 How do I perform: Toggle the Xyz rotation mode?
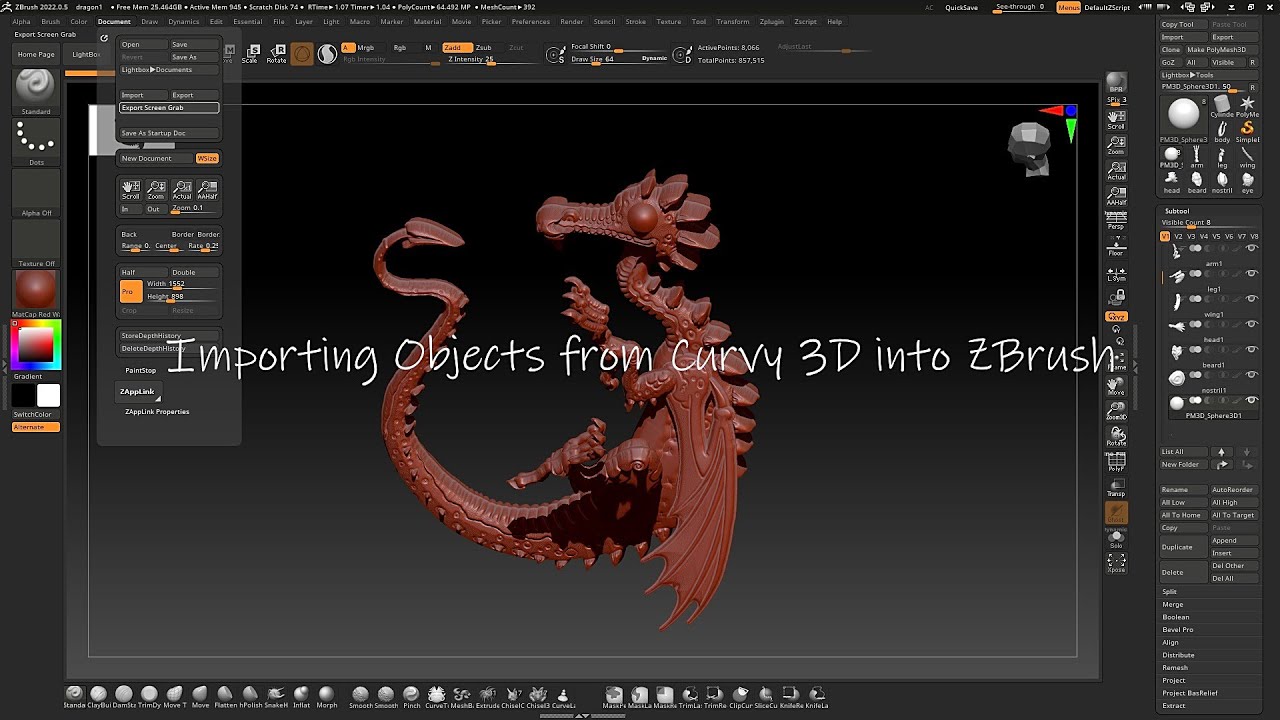pos(1116,316)
